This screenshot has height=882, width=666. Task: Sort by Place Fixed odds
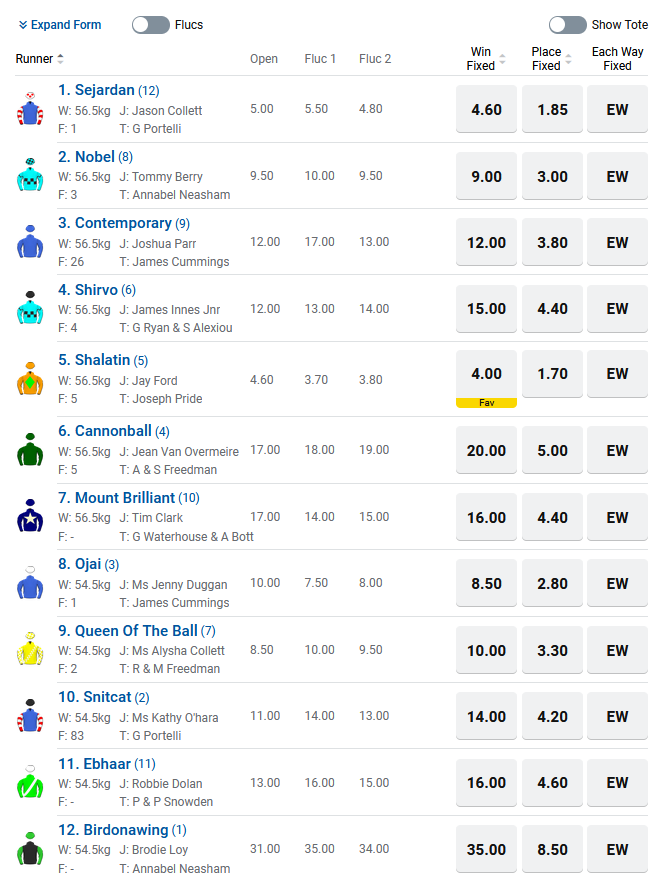tap(568, 58)
